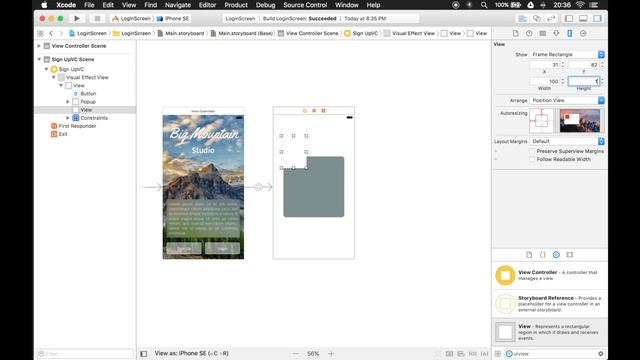Select the LoginScreen scheme
640x360 pixels.
tap(131, 18)
